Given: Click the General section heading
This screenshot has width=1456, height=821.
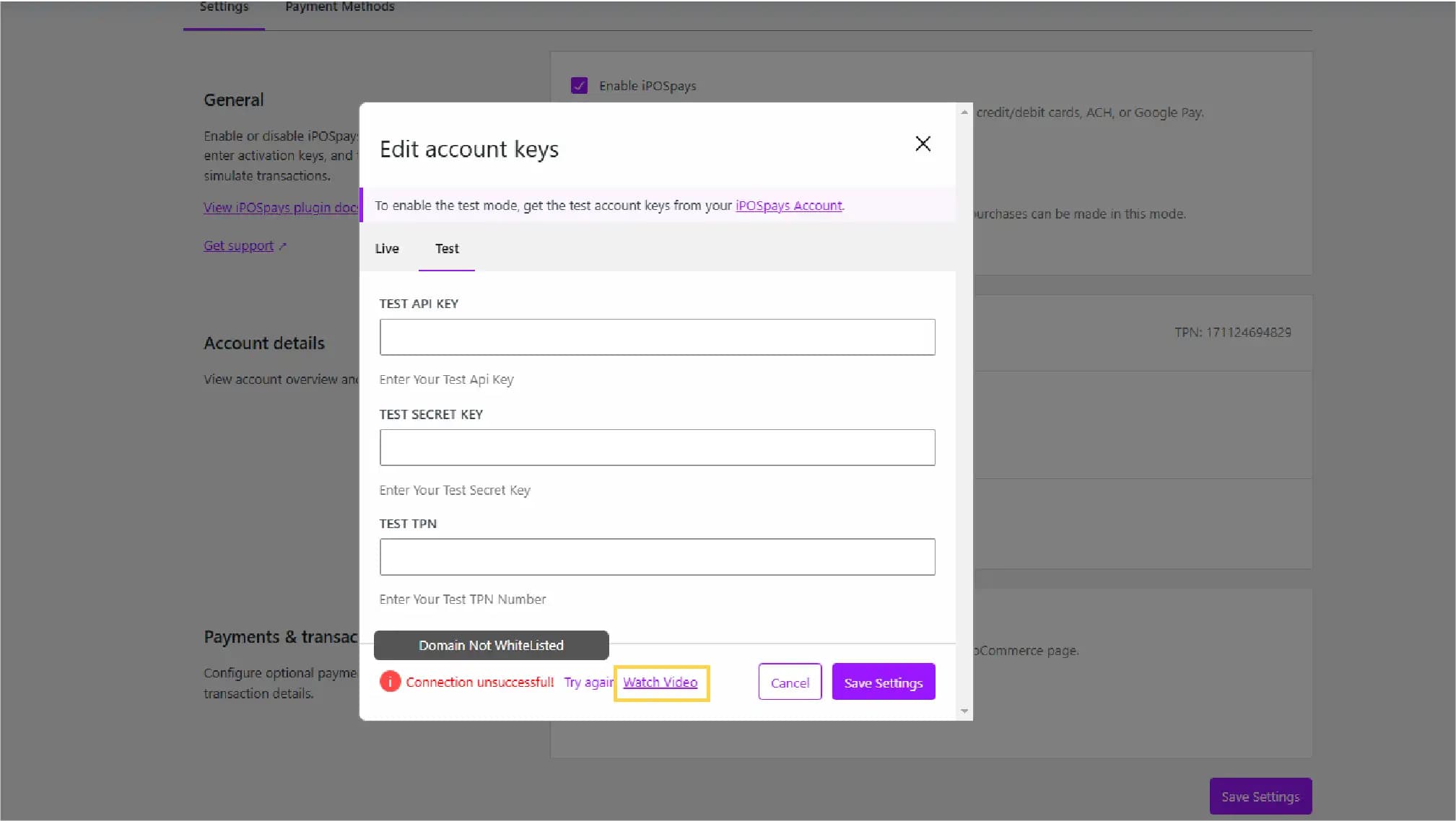Looking at the screenshot, I should click(234, 100).
